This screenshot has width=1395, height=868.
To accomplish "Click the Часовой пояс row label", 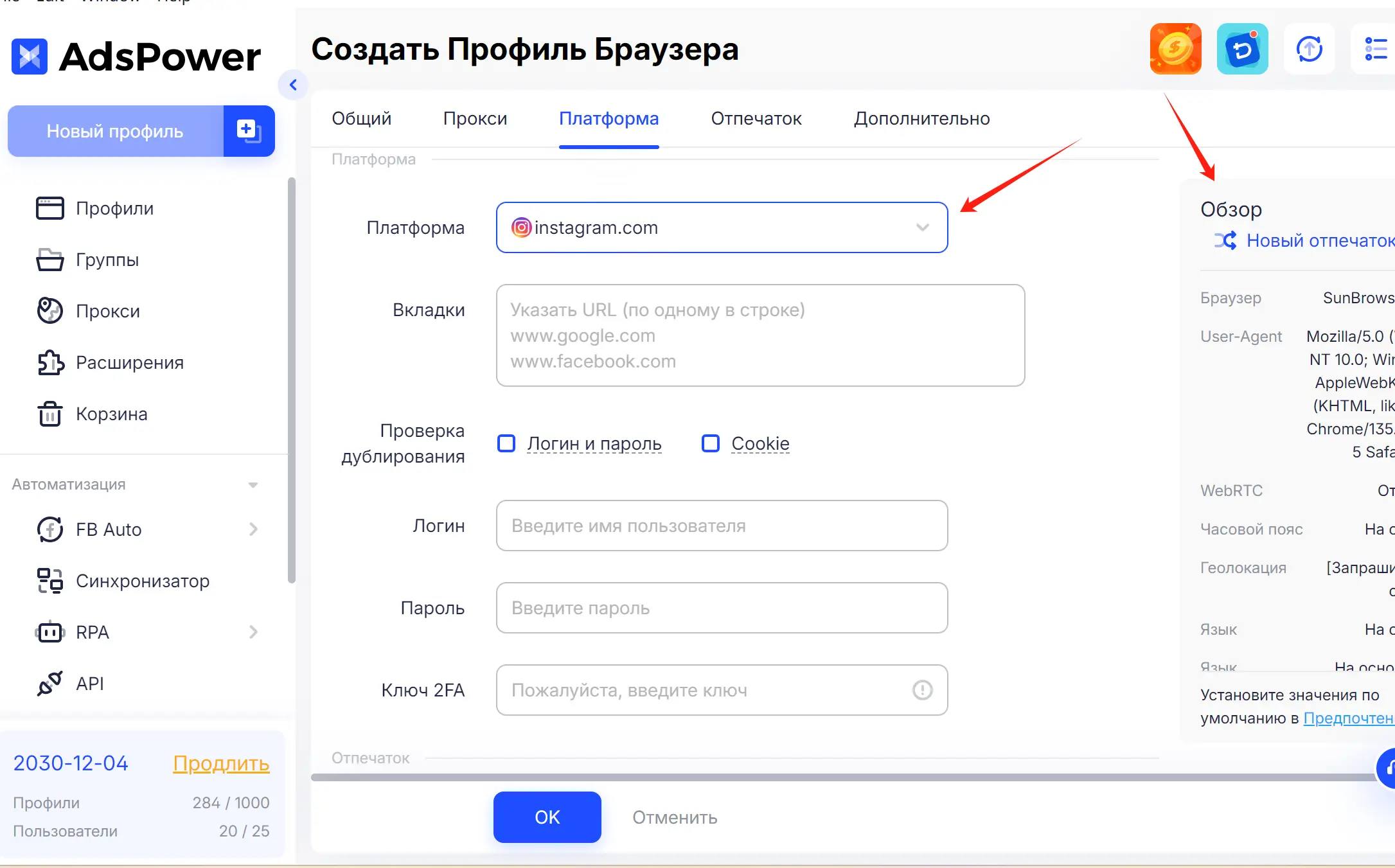I will coord(1252,529).
